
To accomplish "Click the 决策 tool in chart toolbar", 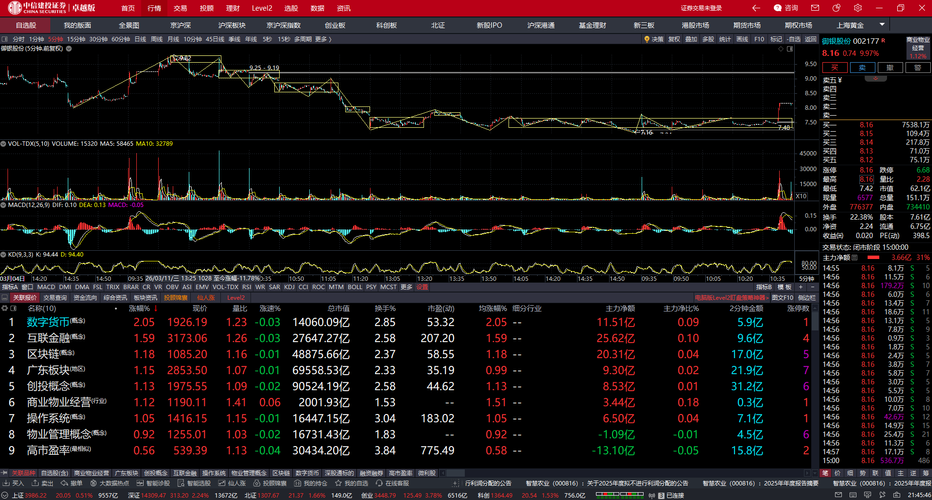I will (655, 39).
